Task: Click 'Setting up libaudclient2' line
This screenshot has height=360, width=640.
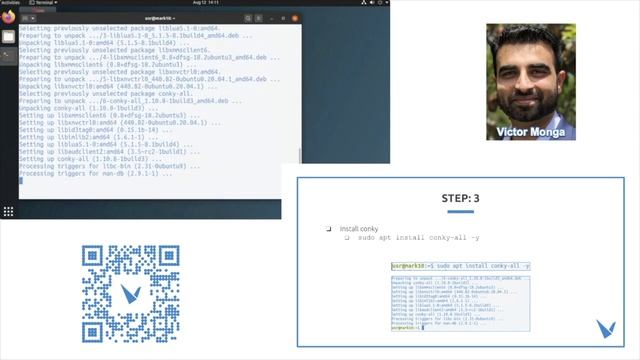Action: tap(109, 151)
